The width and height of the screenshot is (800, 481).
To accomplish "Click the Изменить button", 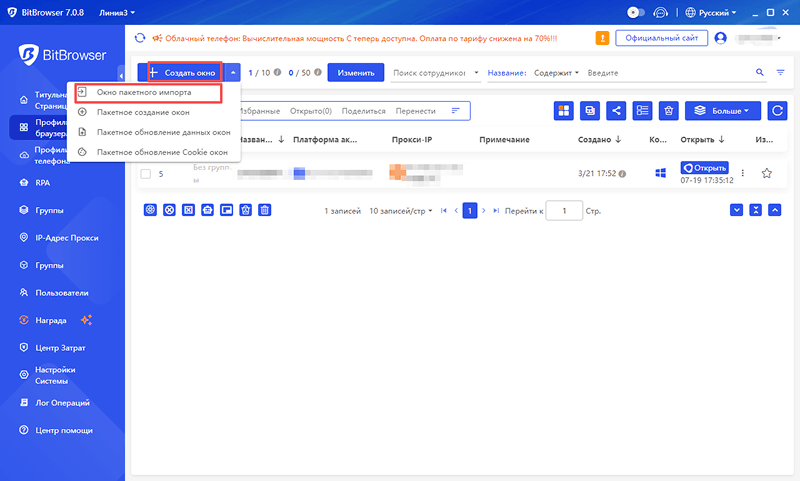I will click(355, 73).
